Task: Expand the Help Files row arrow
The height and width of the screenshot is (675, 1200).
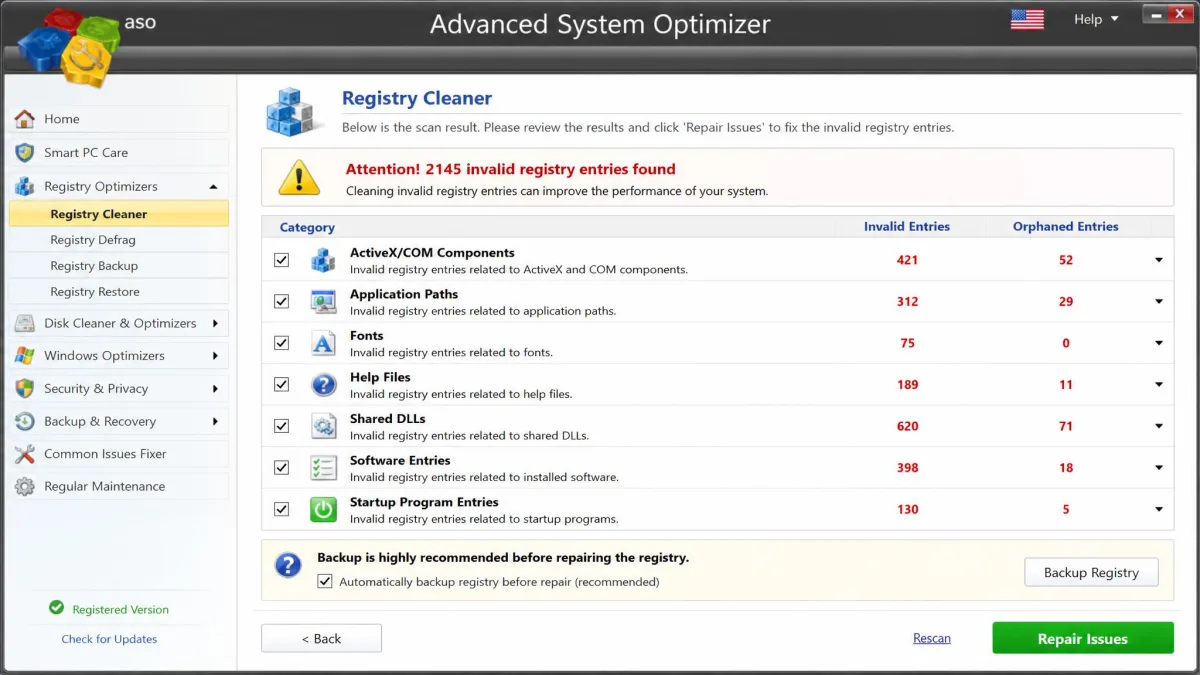Action: point(1159,385)
